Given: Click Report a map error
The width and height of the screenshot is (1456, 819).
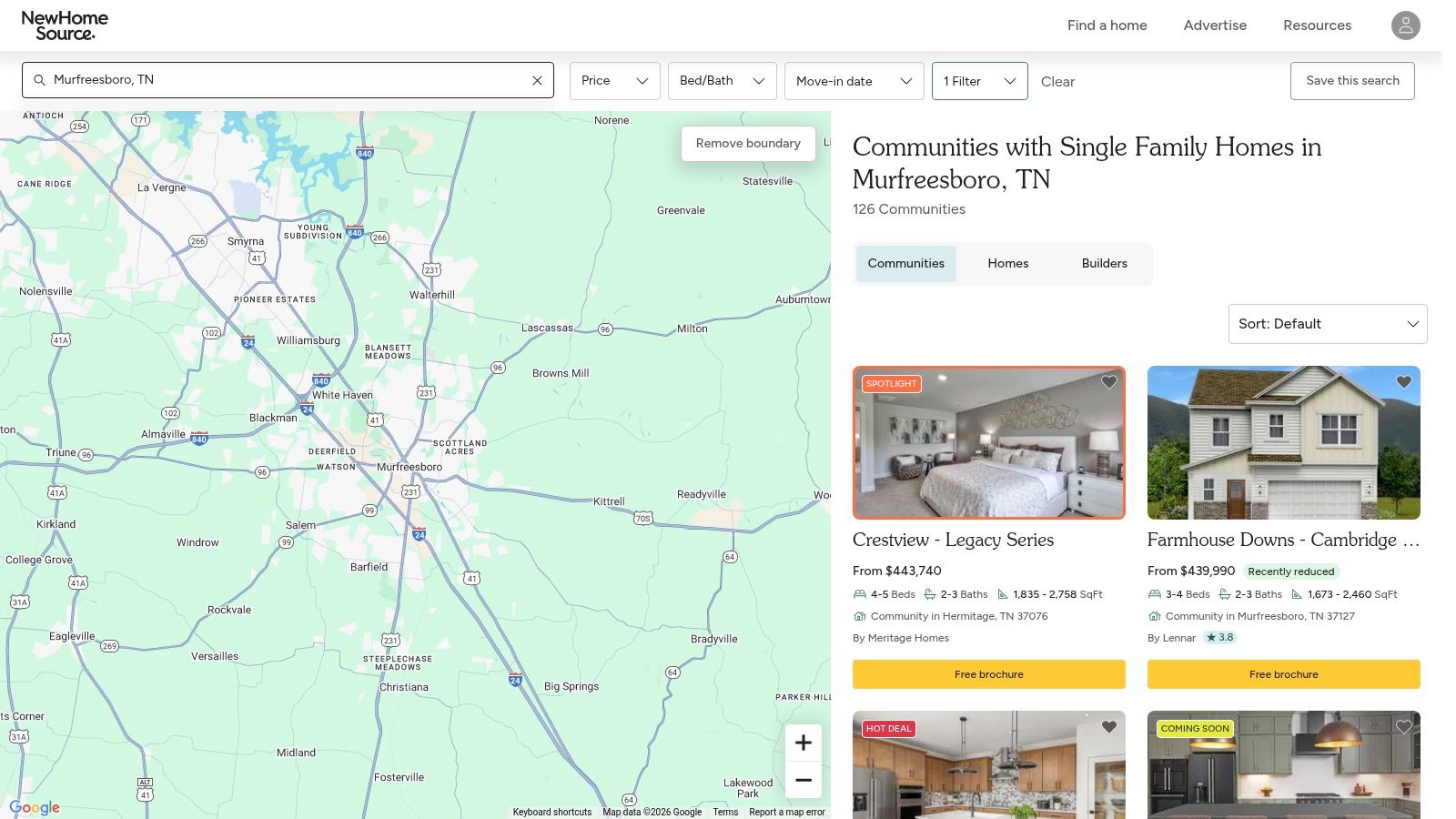Looking at the screenshot, I should pyautogui.click(x=787, y=813).
